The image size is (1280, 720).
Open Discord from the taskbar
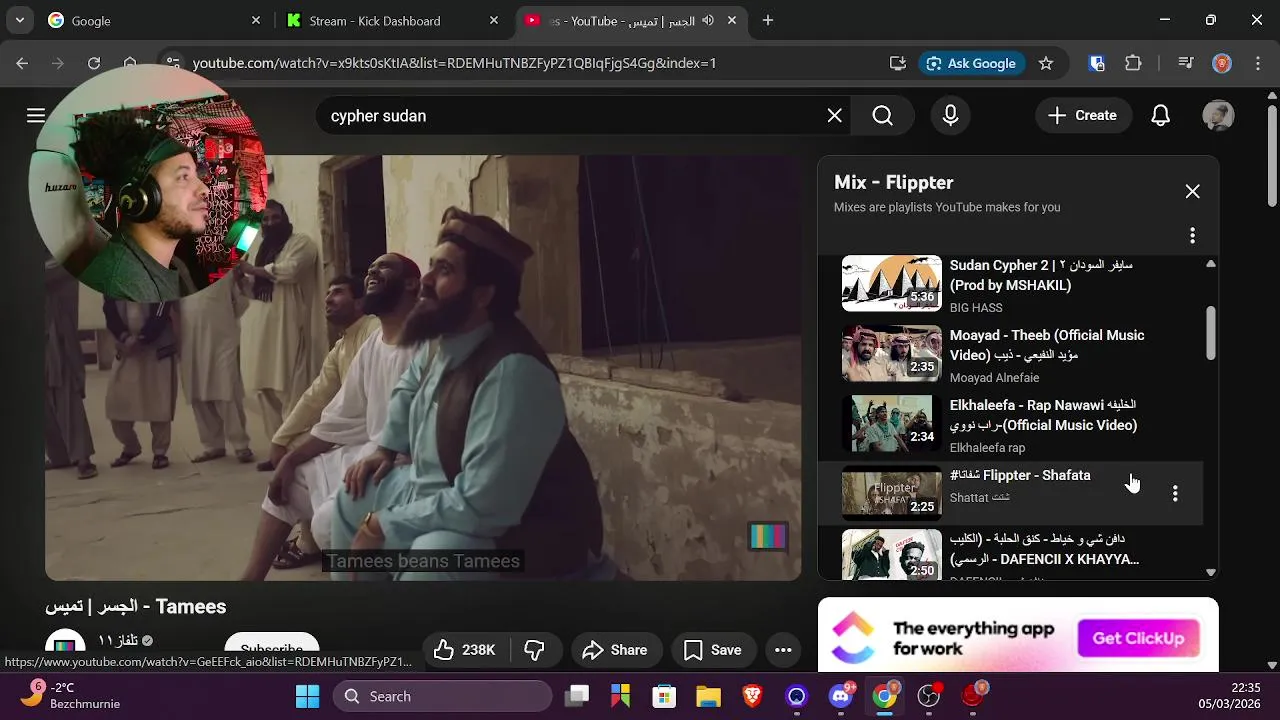click(x=841, y=696)
